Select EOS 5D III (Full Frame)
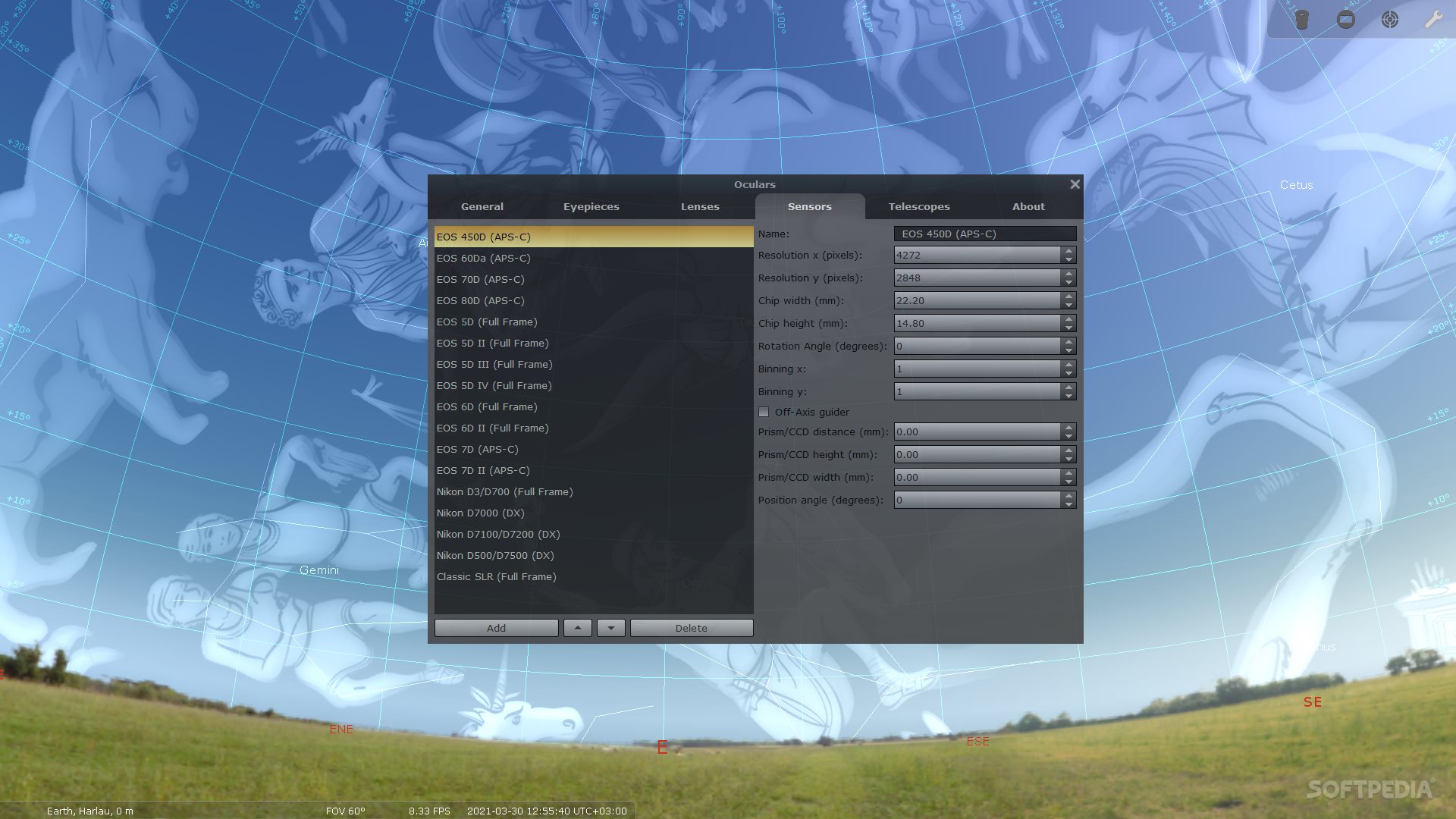1456x819 pixels. pos(594,364)
